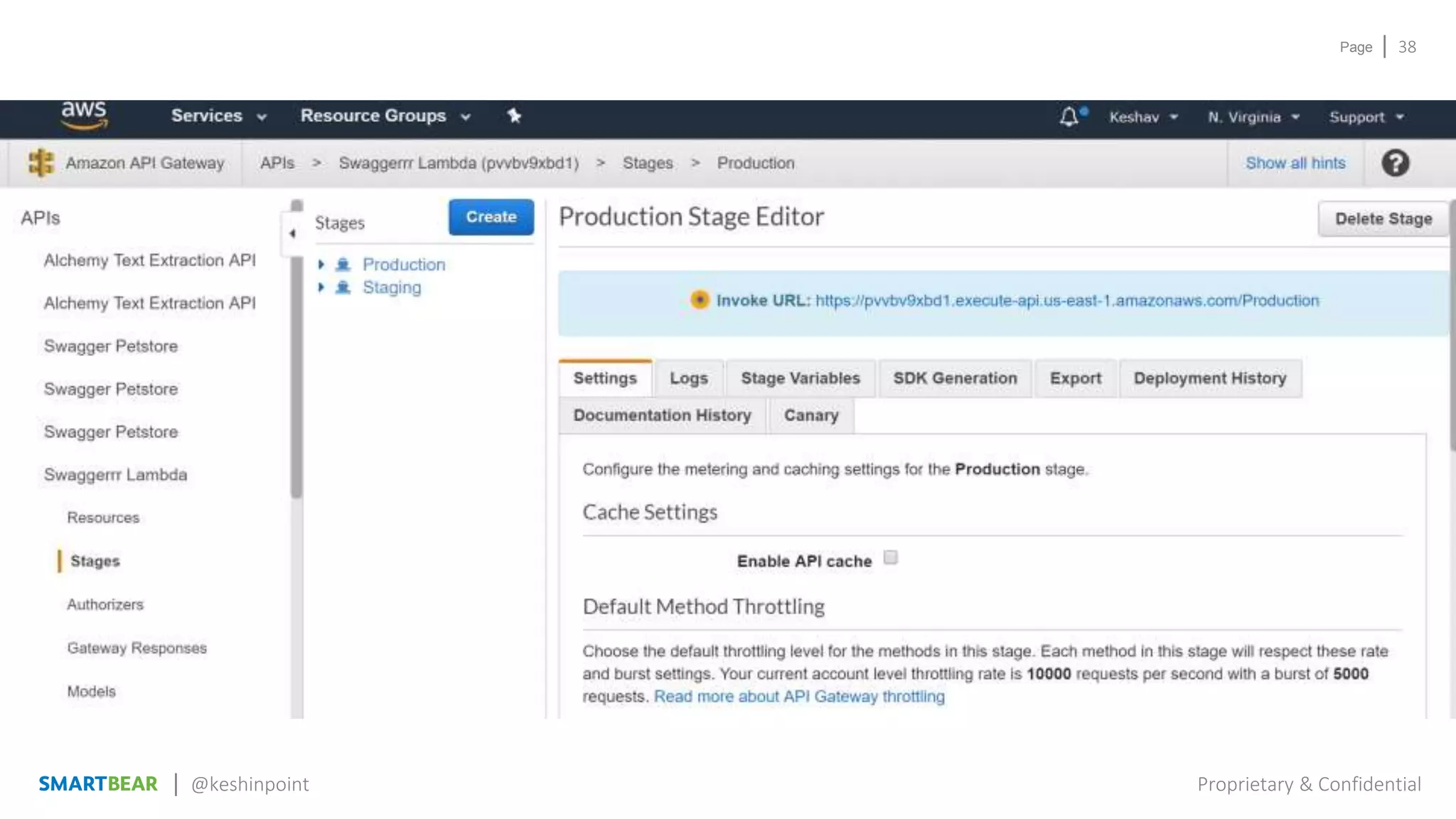
Task: Click the Delete Stage button
Action: [x=1383, y=219]
